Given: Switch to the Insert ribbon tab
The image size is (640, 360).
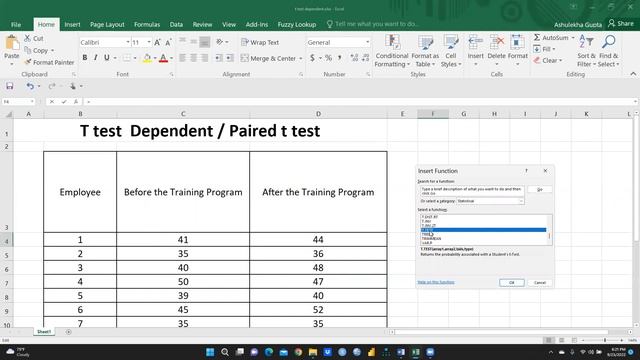Looking at the screenshot, I should tap(72, 24).
